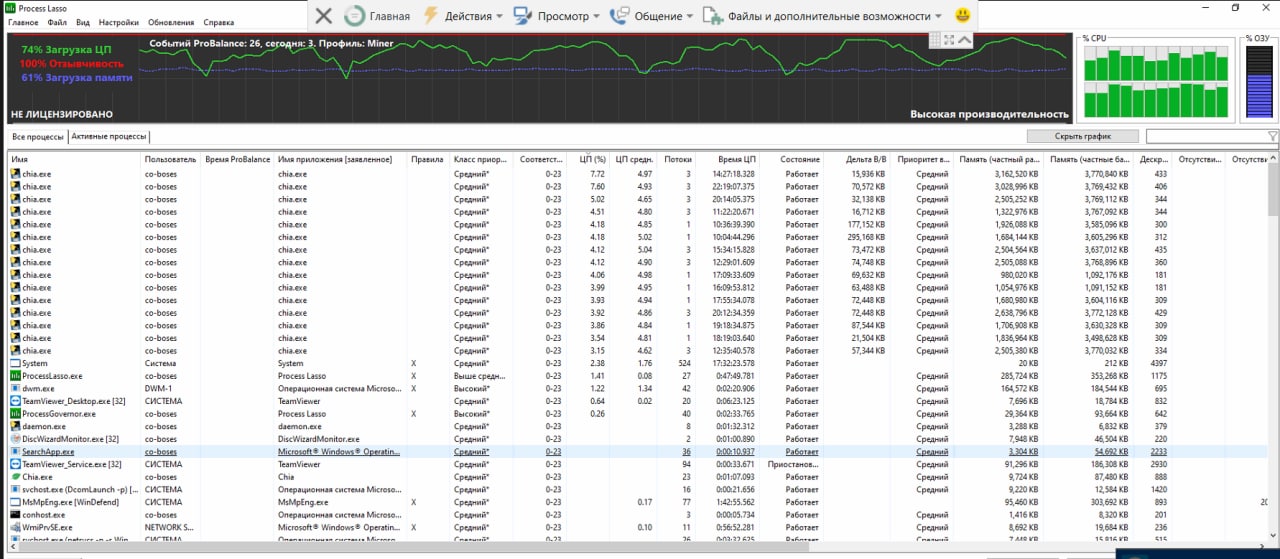Screen dimensions: 1280x559
Task: Switch to the Все процессы tab
Action: point(38,136)
